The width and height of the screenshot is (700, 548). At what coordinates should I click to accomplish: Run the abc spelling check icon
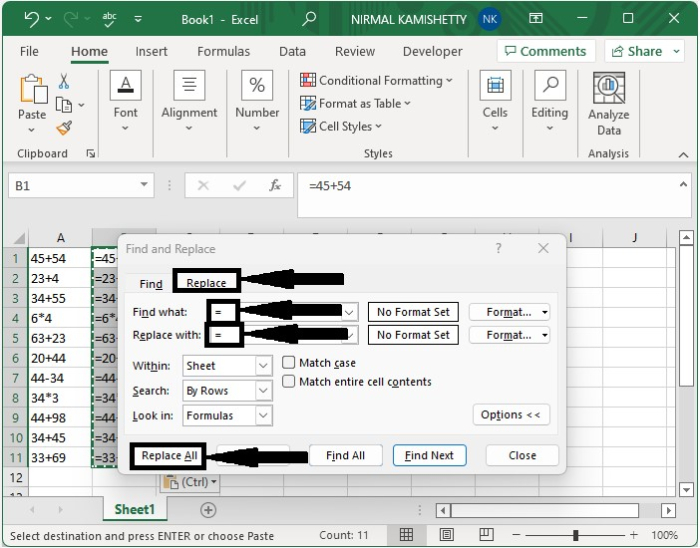tap(109, 20)
